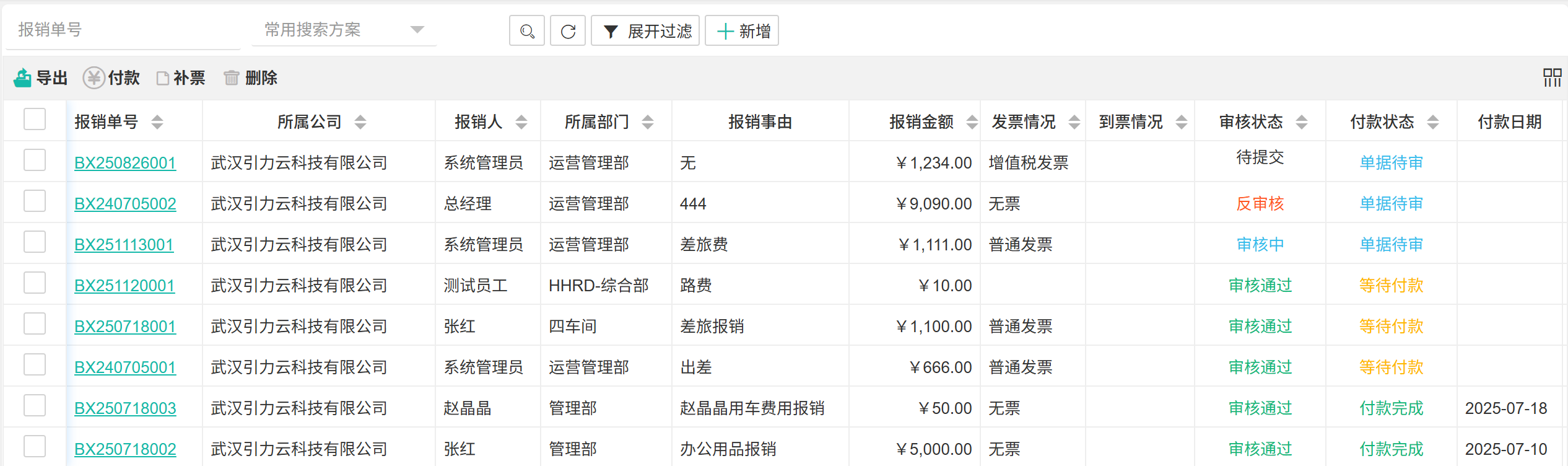Viewport: 1568px width, 466px height.
Task: Check the row for BX250826001
Action: (x=35, y=160)
